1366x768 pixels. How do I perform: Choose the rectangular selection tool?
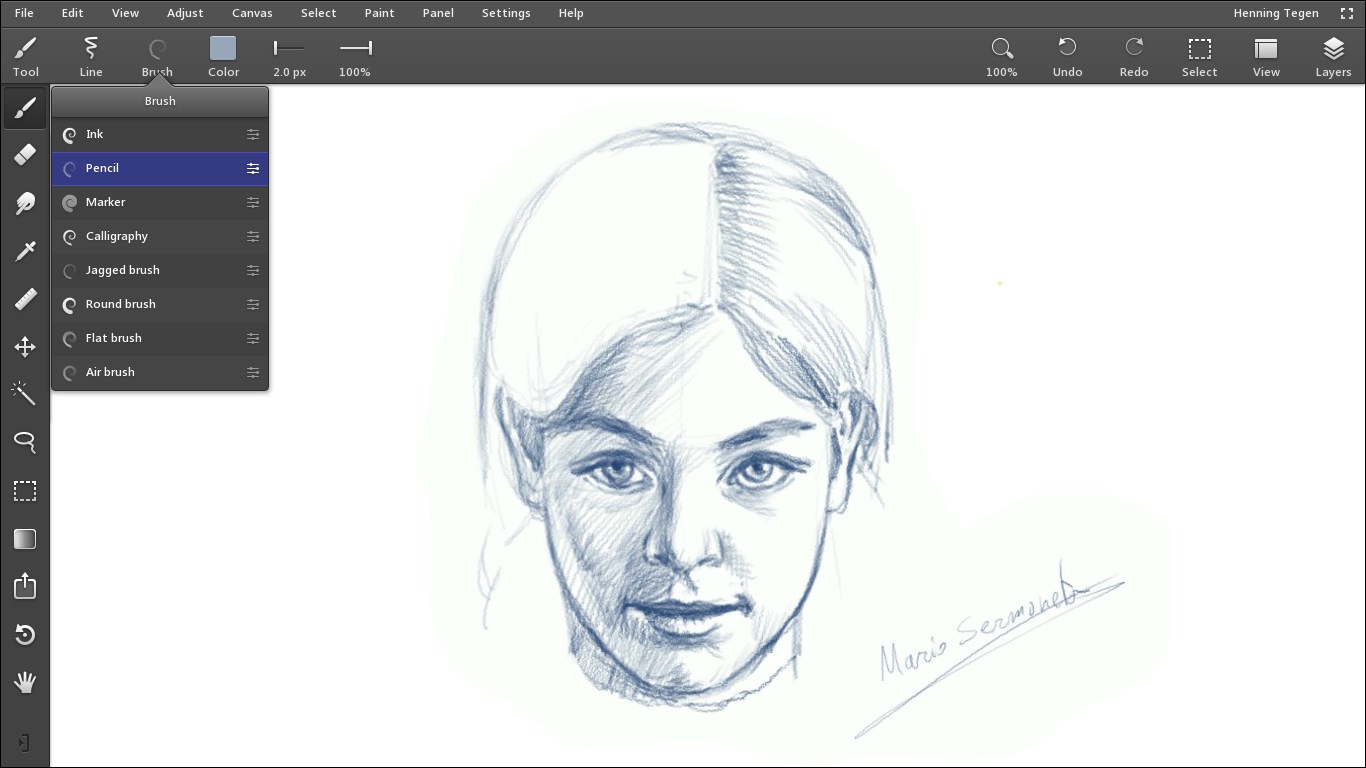tap(24, 490)
